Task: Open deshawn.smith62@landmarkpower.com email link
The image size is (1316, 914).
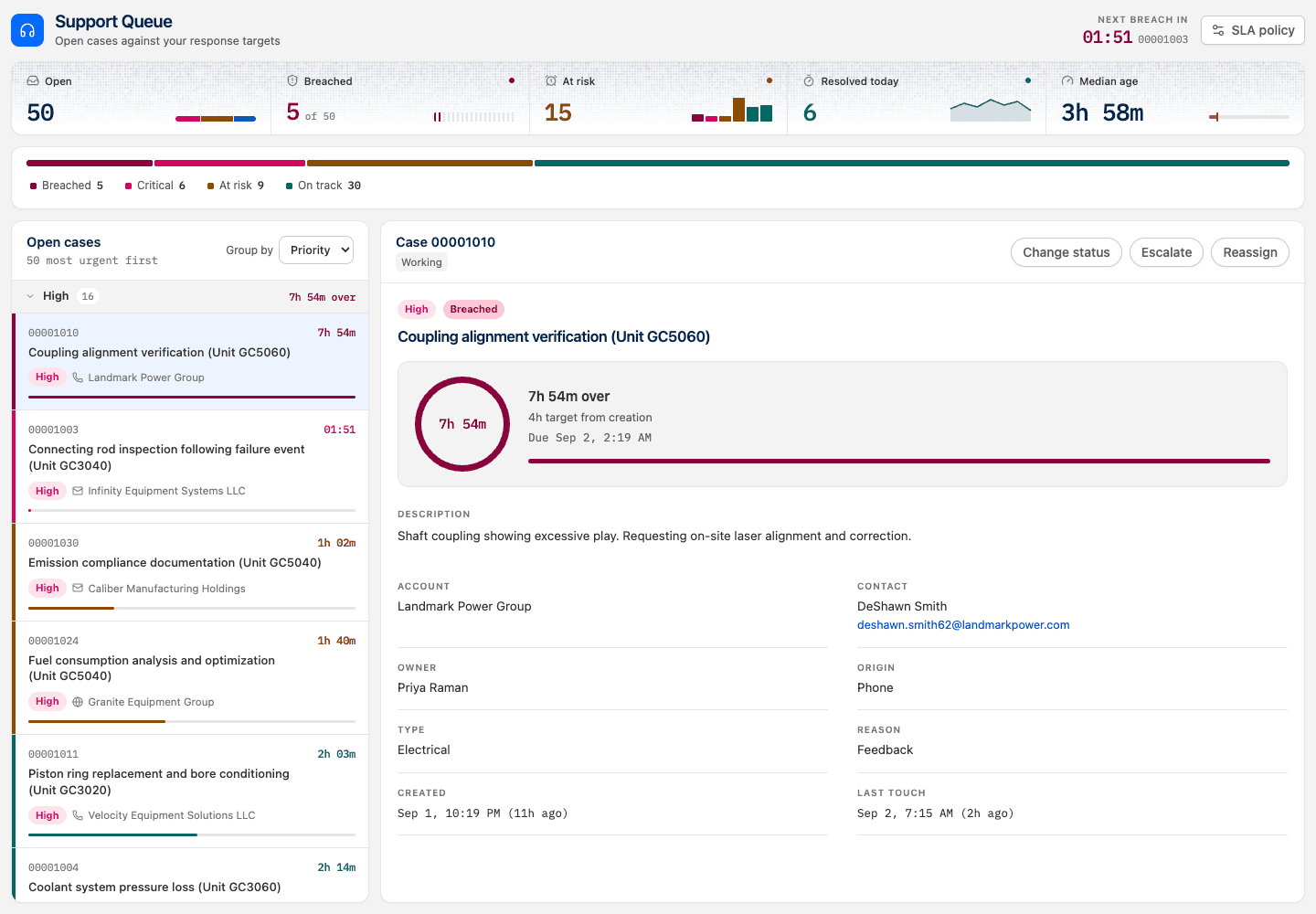Action: pyautogui.click(x=963, y=625)
